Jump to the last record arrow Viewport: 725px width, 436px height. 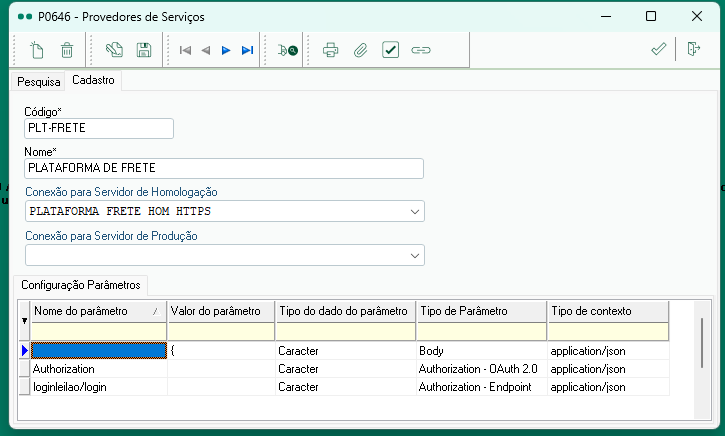click(x=247, y=49)
